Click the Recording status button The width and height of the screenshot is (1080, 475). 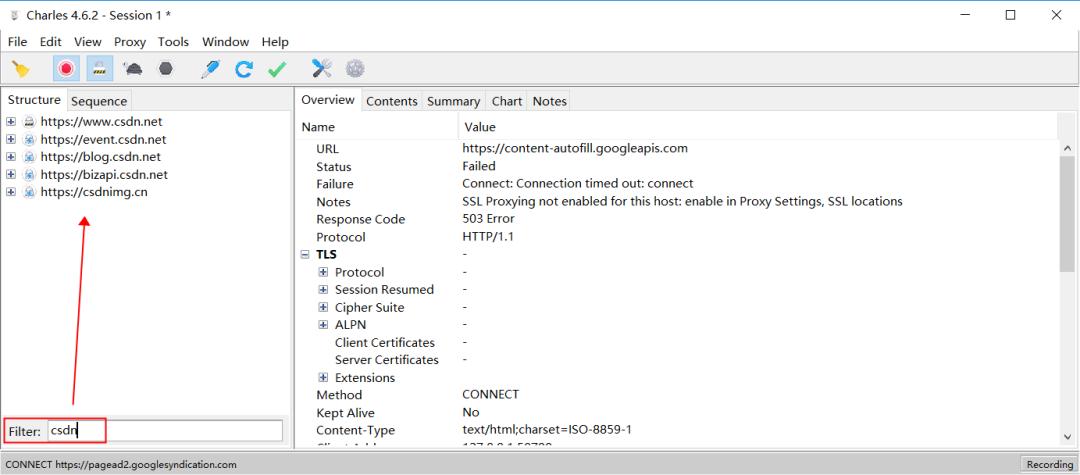click(x=1048, y=465)
